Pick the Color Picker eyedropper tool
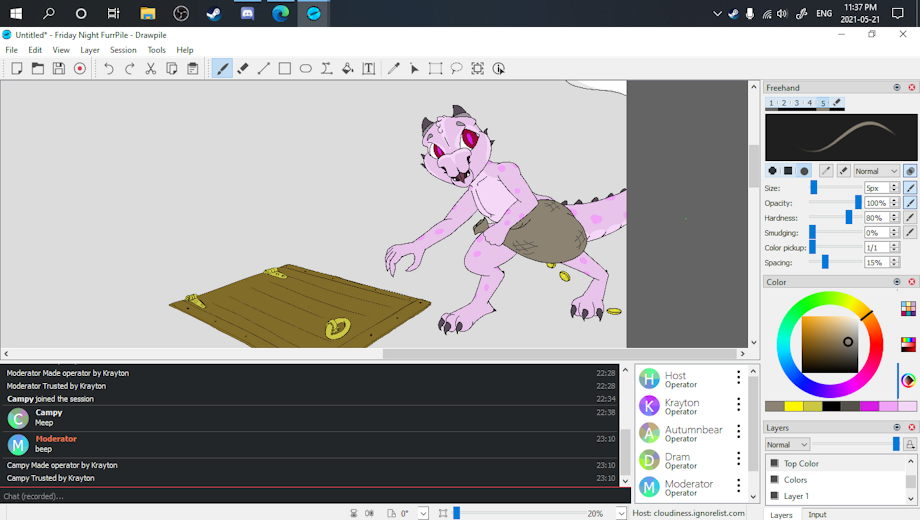Screen dimensions: 920x520 coord(393,69)
